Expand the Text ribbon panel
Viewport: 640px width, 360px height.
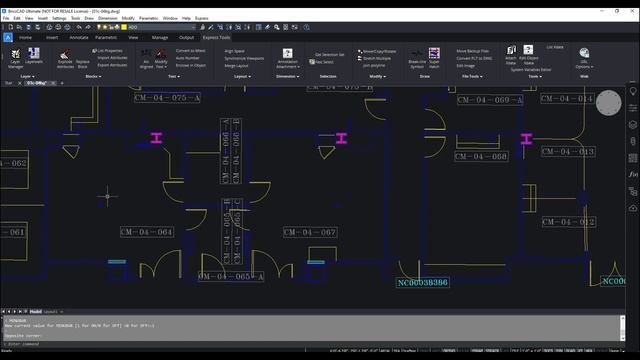pos(174,76)
